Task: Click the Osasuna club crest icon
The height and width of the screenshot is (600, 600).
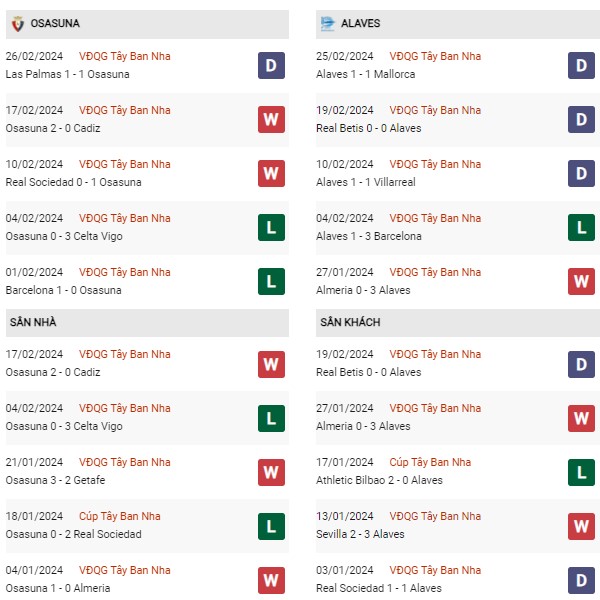Action: 18,24
